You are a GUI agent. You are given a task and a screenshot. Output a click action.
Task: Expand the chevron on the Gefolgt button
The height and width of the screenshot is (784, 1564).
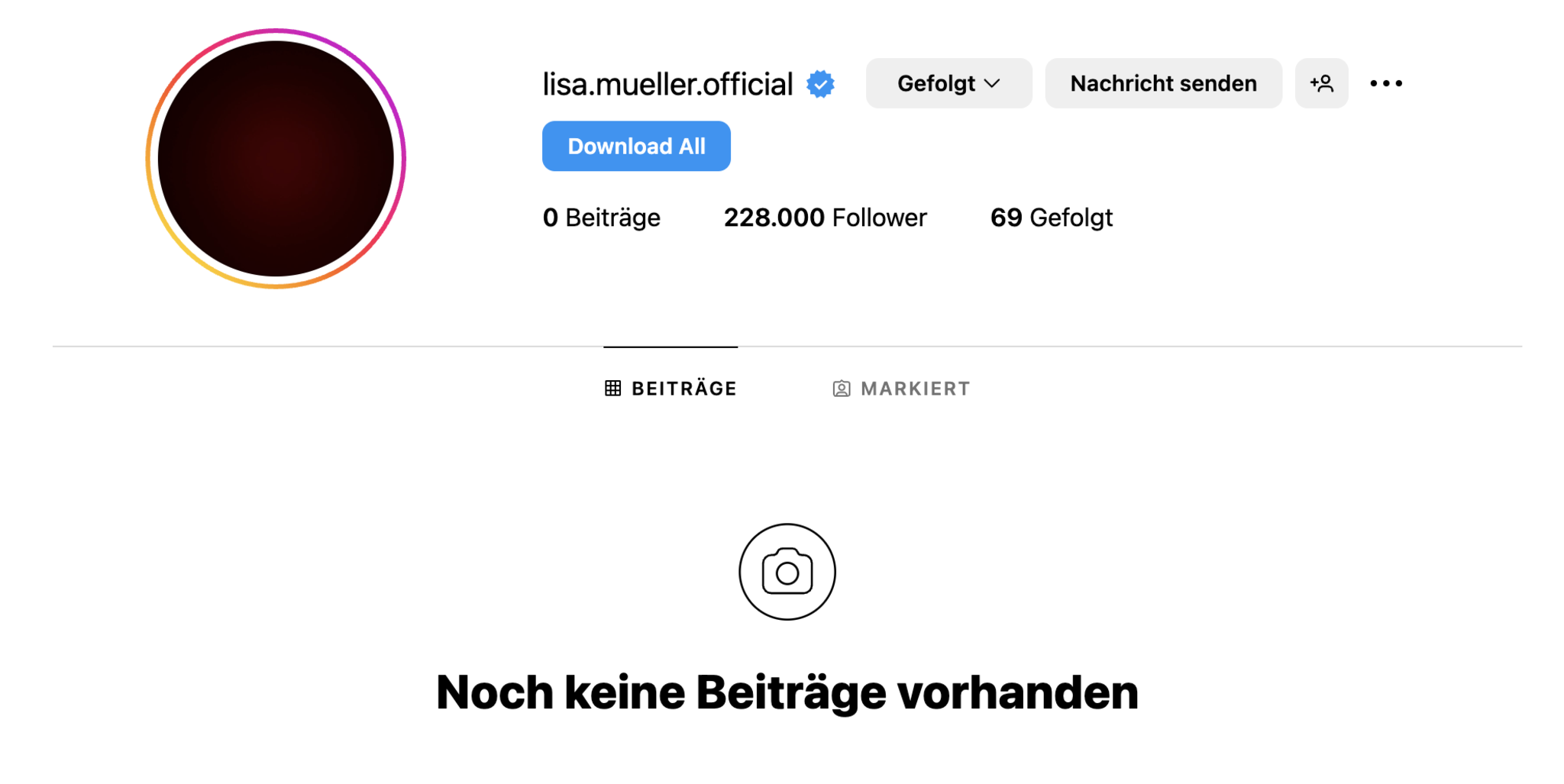coord(992,83)
